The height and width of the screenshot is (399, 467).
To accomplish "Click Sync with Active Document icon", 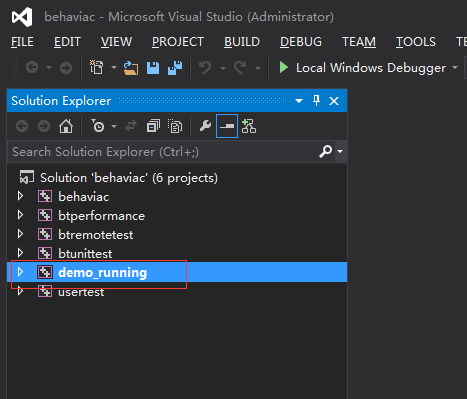I will [x=131, y=126].
